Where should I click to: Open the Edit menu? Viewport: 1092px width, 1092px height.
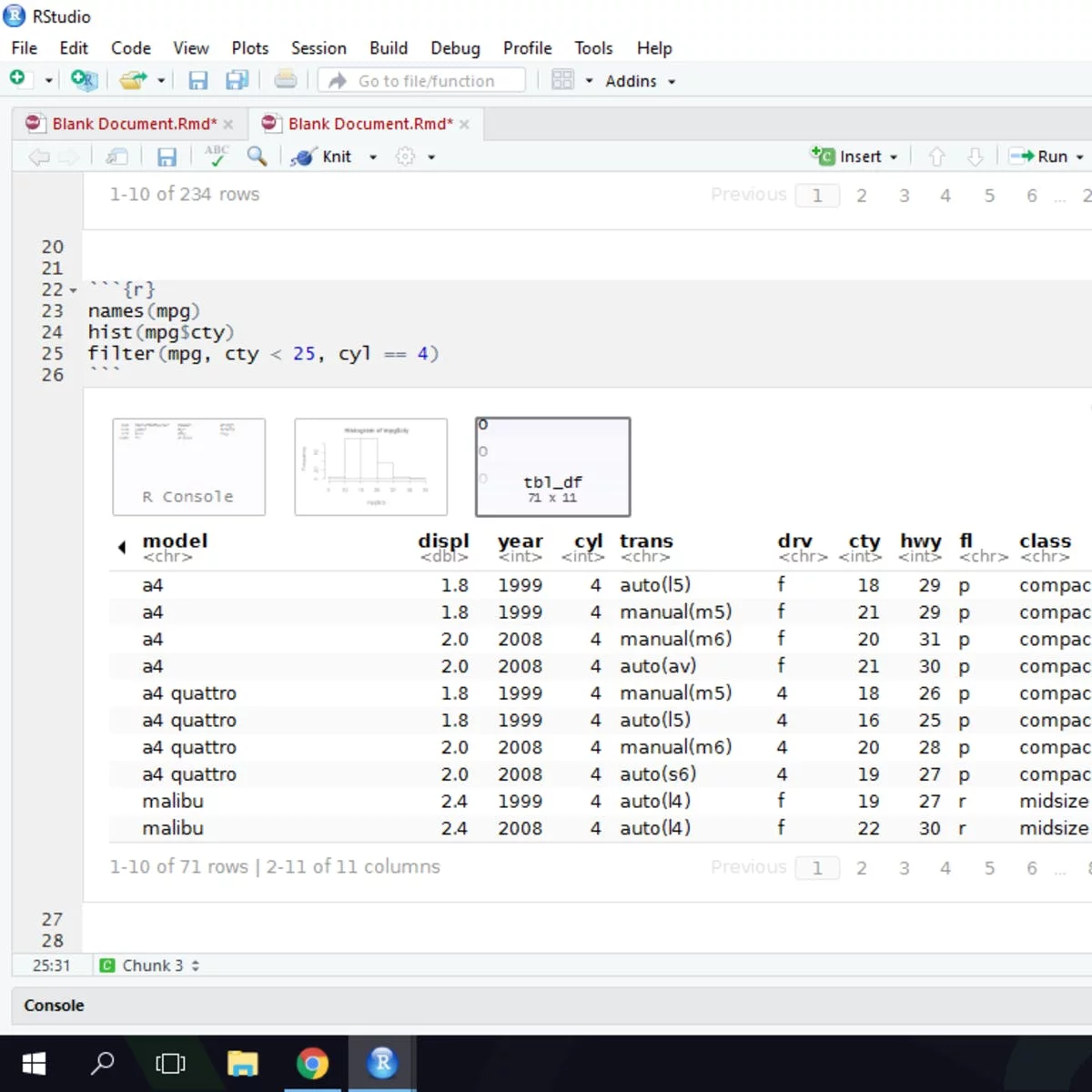pyautogui.click(x=74, y=48)
